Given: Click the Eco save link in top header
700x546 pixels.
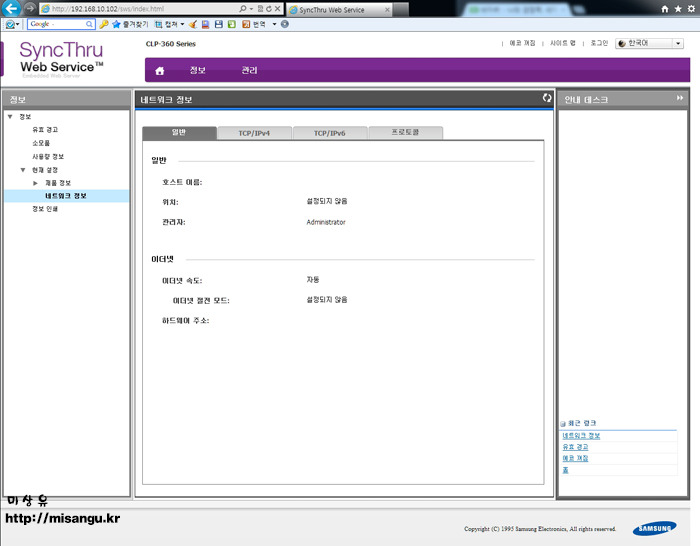Looking at the screenshot, I should click(x=522, y=43).
